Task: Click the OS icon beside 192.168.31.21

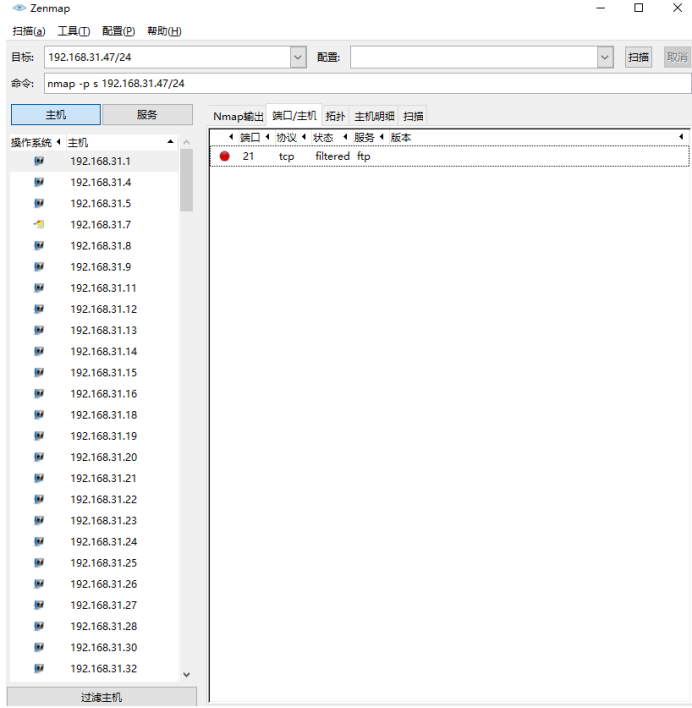Action: point(39,478)
